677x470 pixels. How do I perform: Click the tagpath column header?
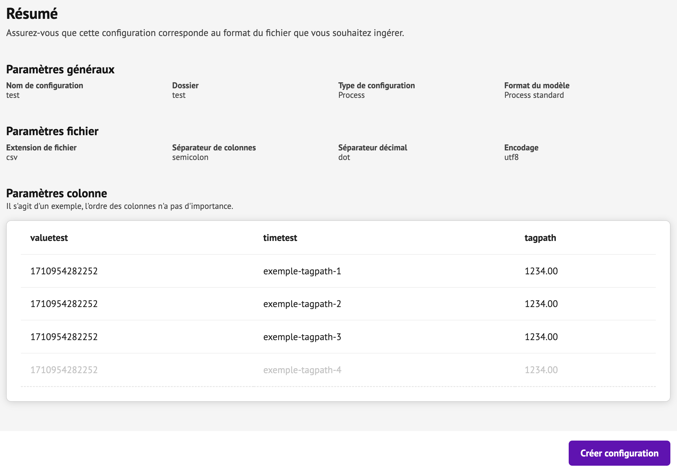[x=540, y=238]
